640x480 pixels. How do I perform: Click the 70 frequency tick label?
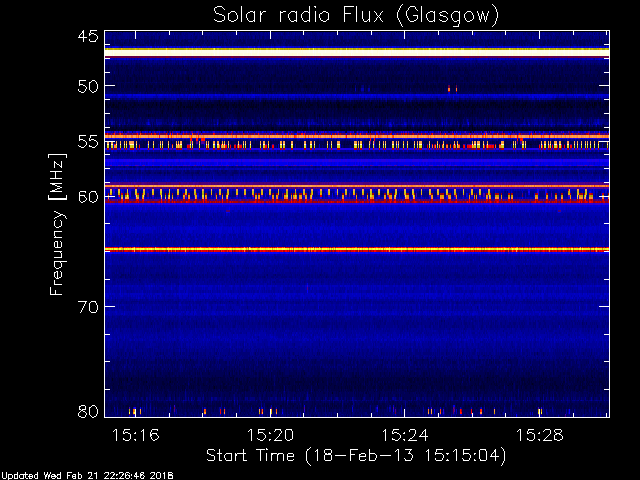pos(88,307)
